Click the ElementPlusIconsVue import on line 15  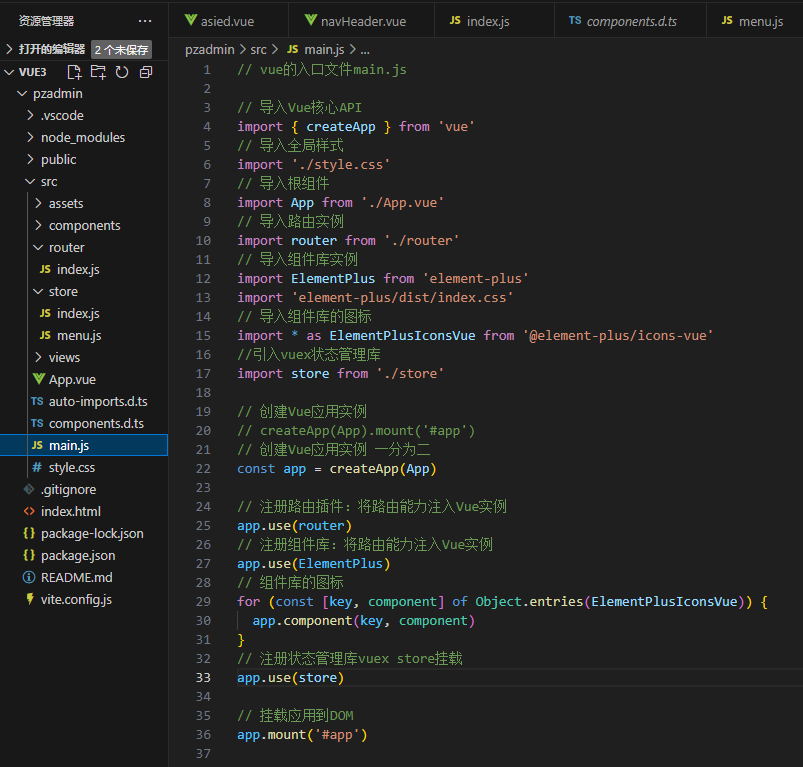[x=402, y=335]
